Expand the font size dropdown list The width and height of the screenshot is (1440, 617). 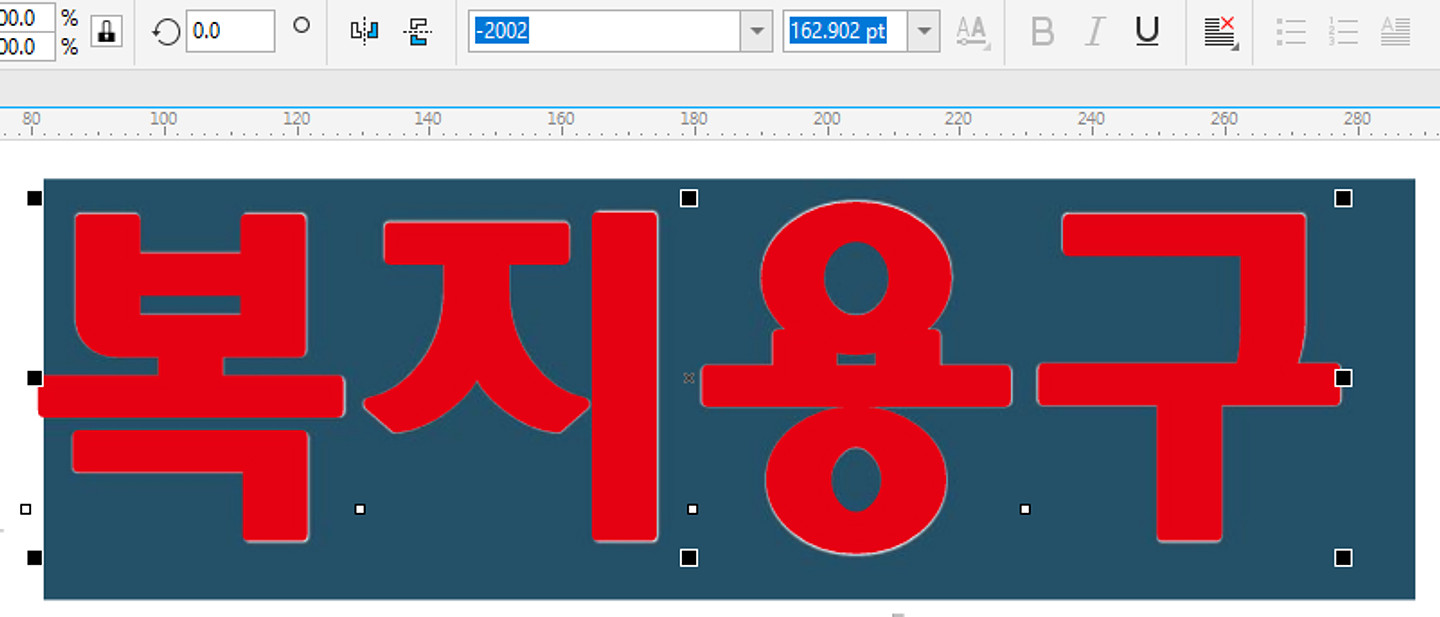click(924, 32)
